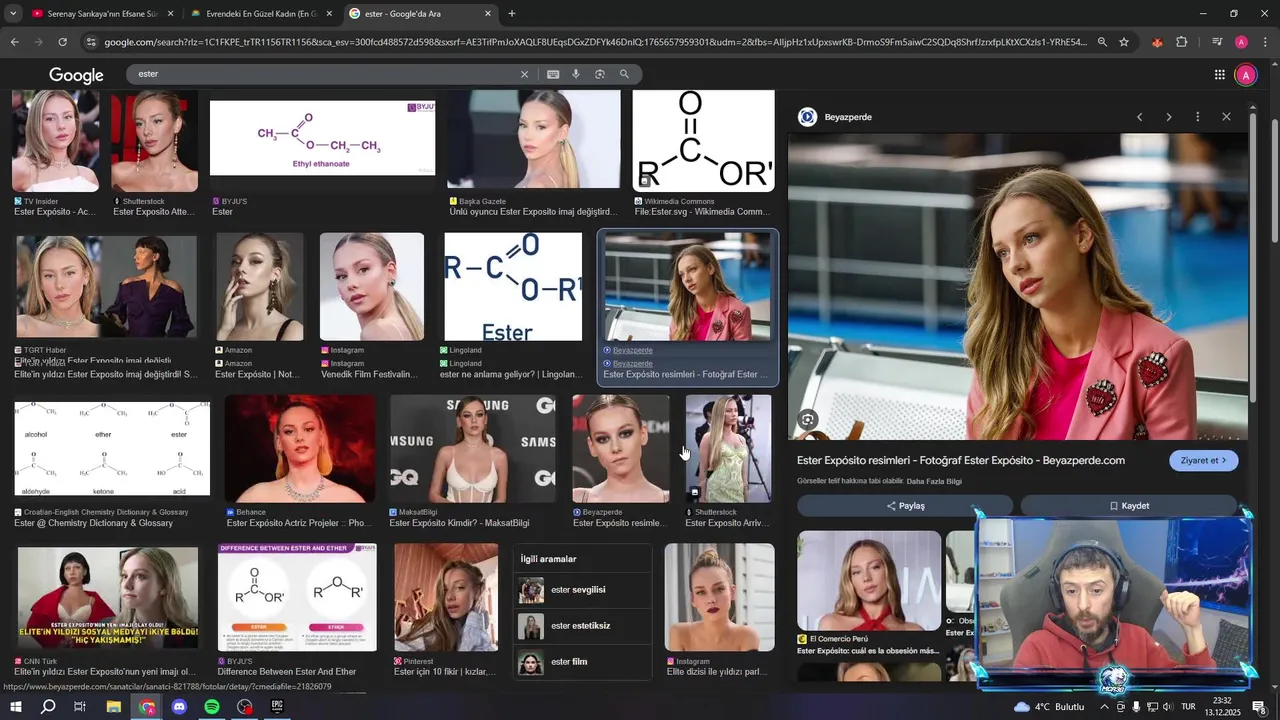Click the Ziyaret et button

(1204, 461)
